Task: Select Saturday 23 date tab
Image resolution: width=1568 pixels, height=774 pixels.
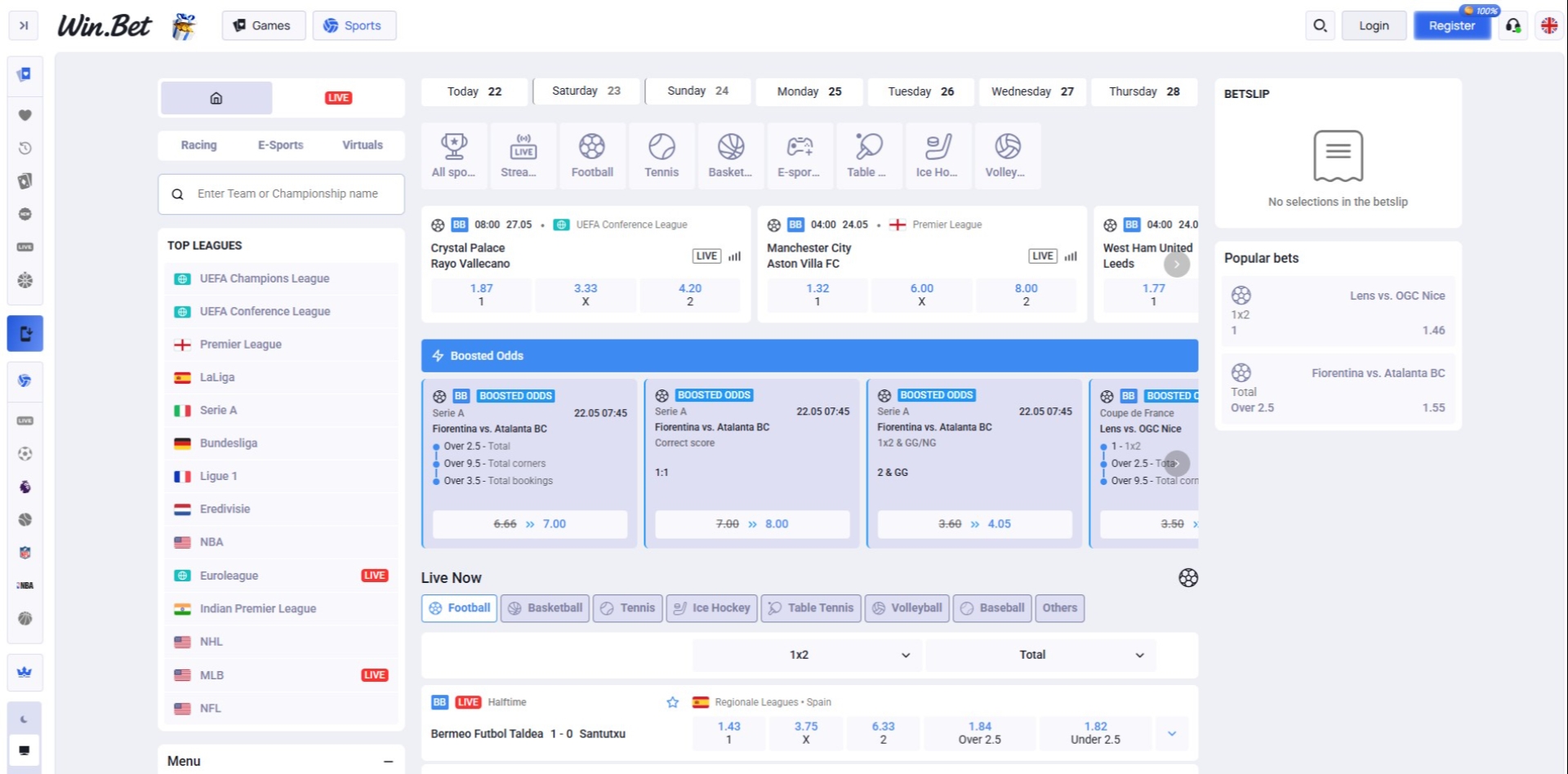Action: point(586,91)
